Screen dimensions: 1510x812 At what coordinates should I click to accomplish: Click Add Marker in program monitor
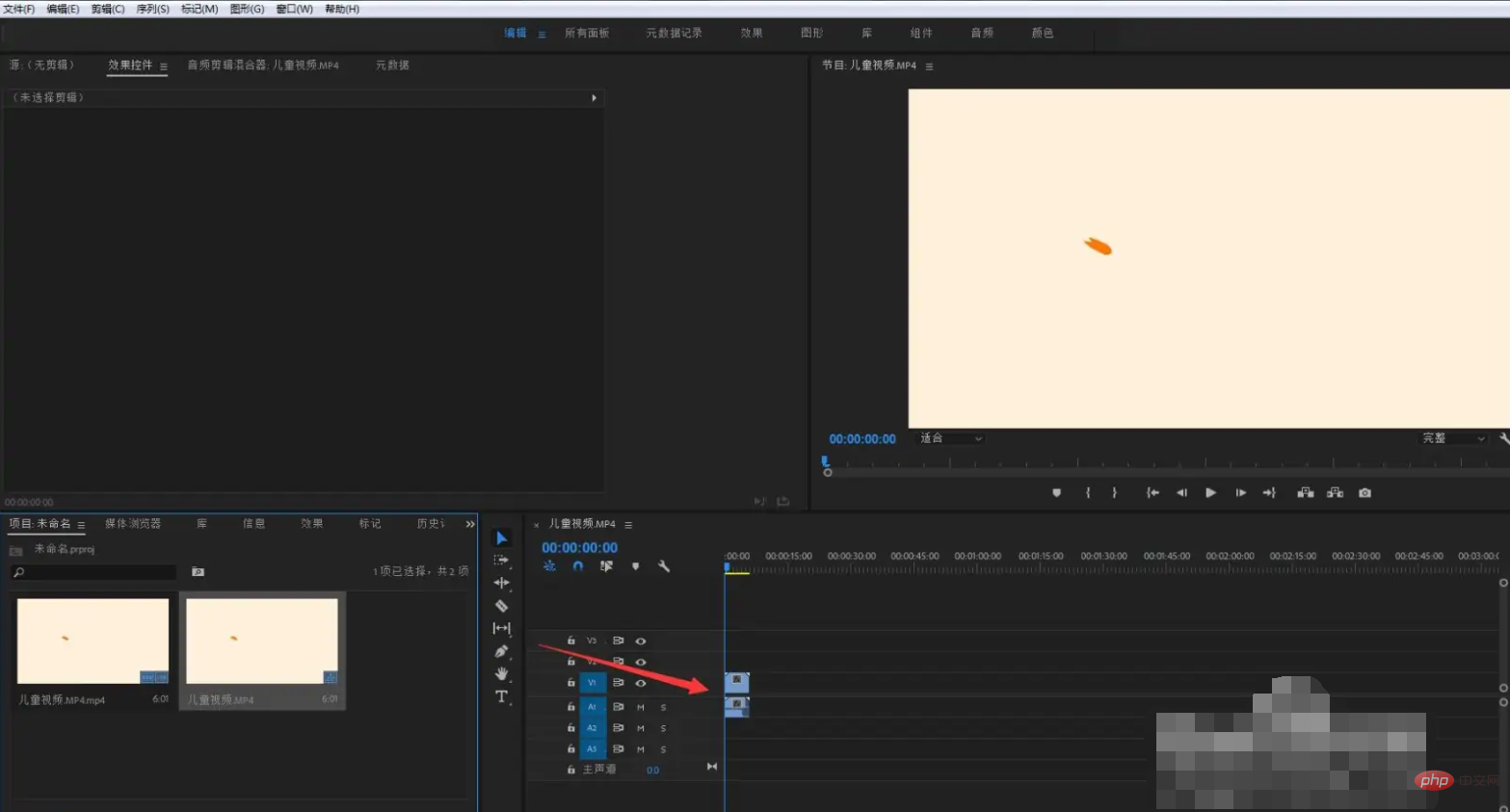point(1056,492)
